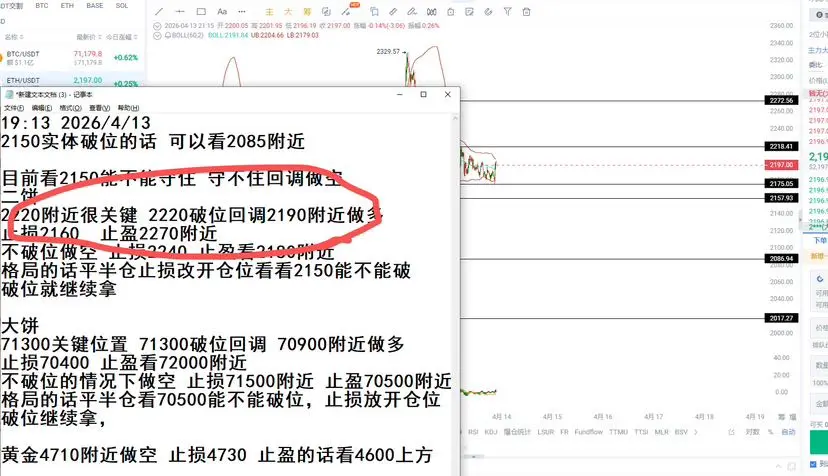
Task: Click the 2272.56 price line label
Action: pyautogui.click(x=781, y=100)
